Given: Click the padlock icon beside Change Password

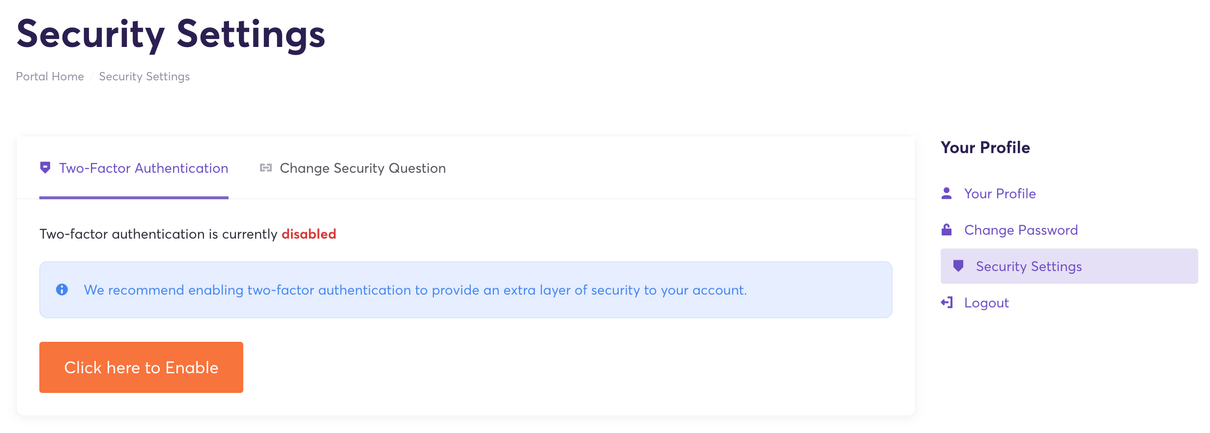Looking at the screenshot, I should coord(947,230).
